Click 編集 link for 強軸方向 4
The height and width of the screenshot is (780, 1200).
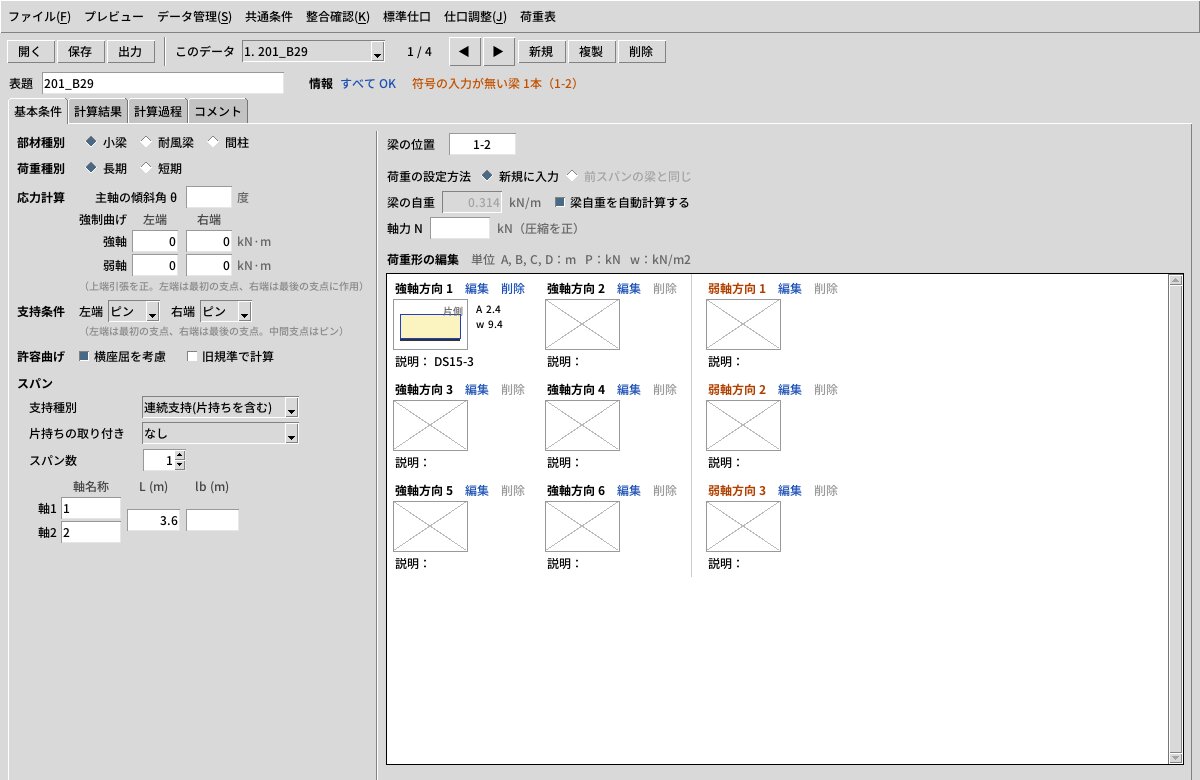(629, 389)
